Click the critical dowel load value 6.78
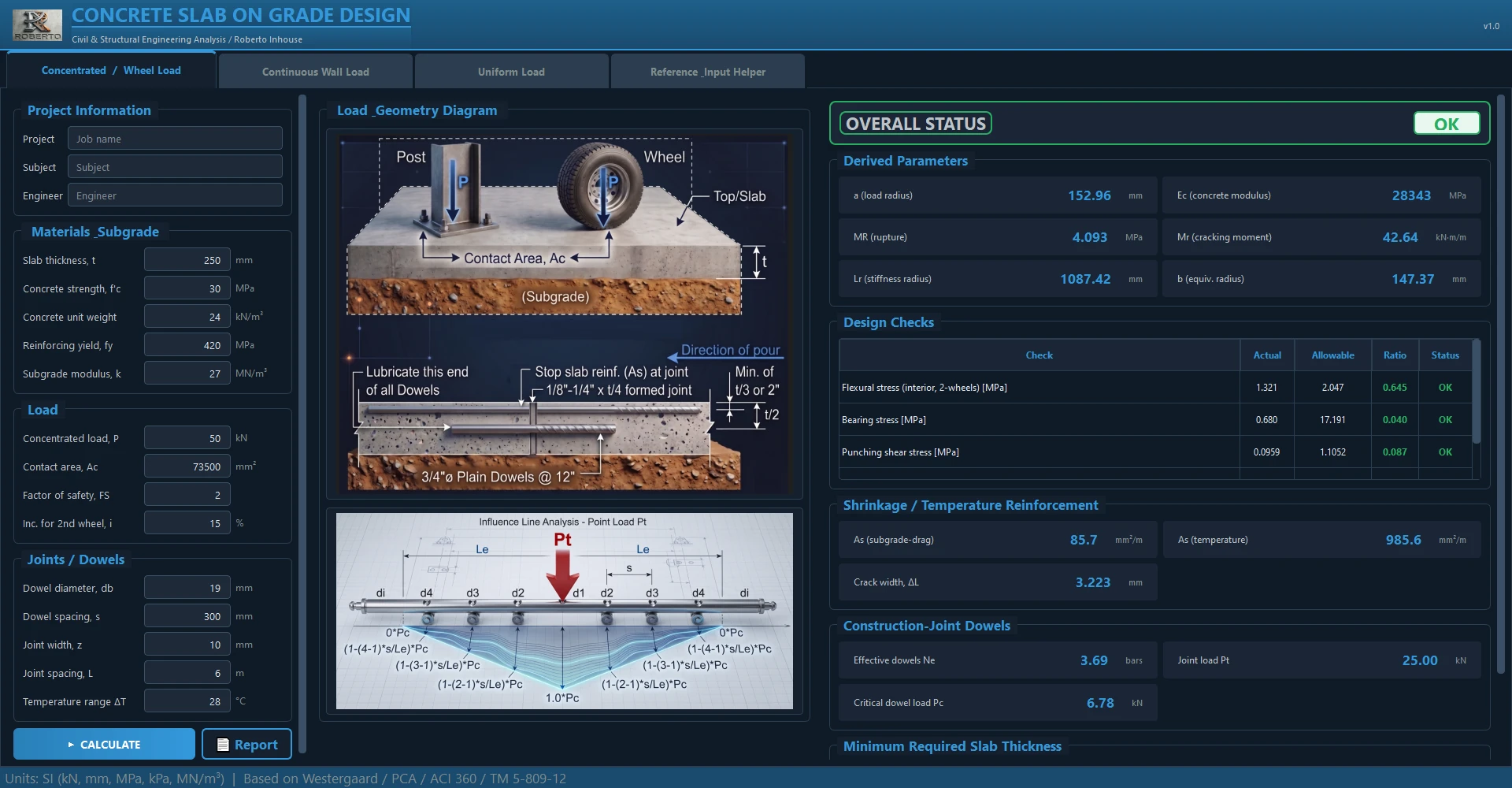 (x=1100, y=703)
